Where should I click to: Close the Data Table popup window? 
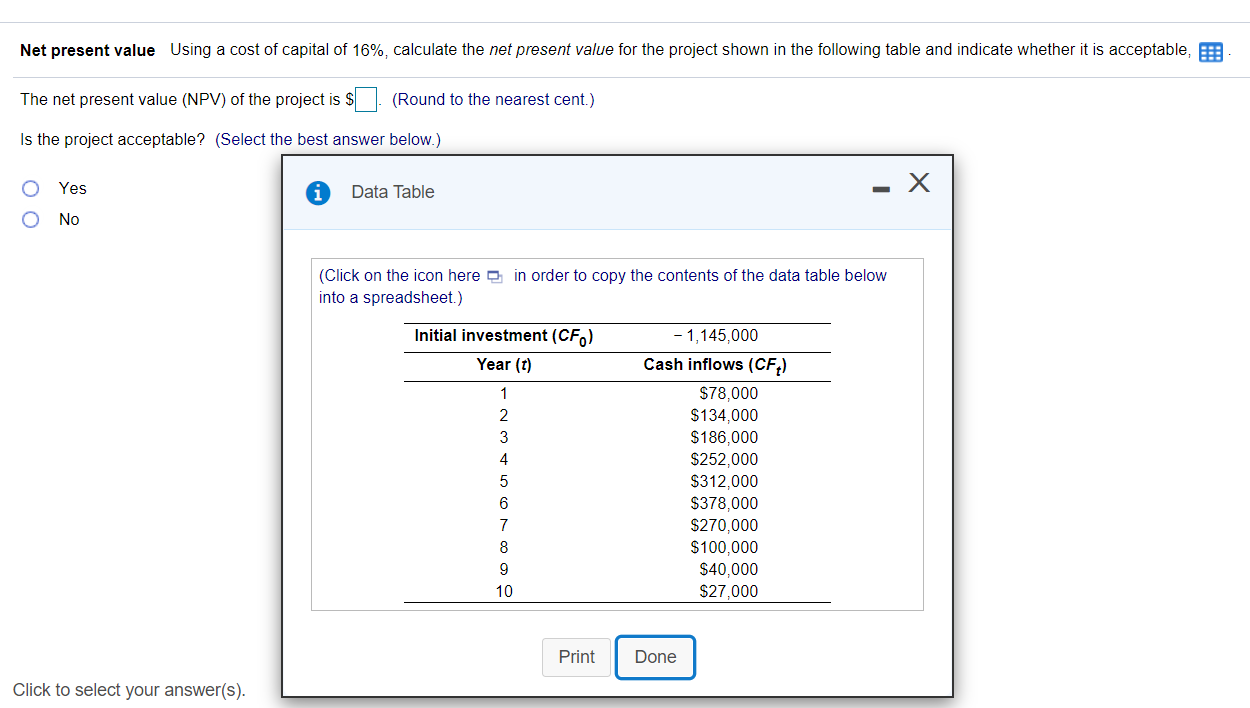click(x=918, y=183)
